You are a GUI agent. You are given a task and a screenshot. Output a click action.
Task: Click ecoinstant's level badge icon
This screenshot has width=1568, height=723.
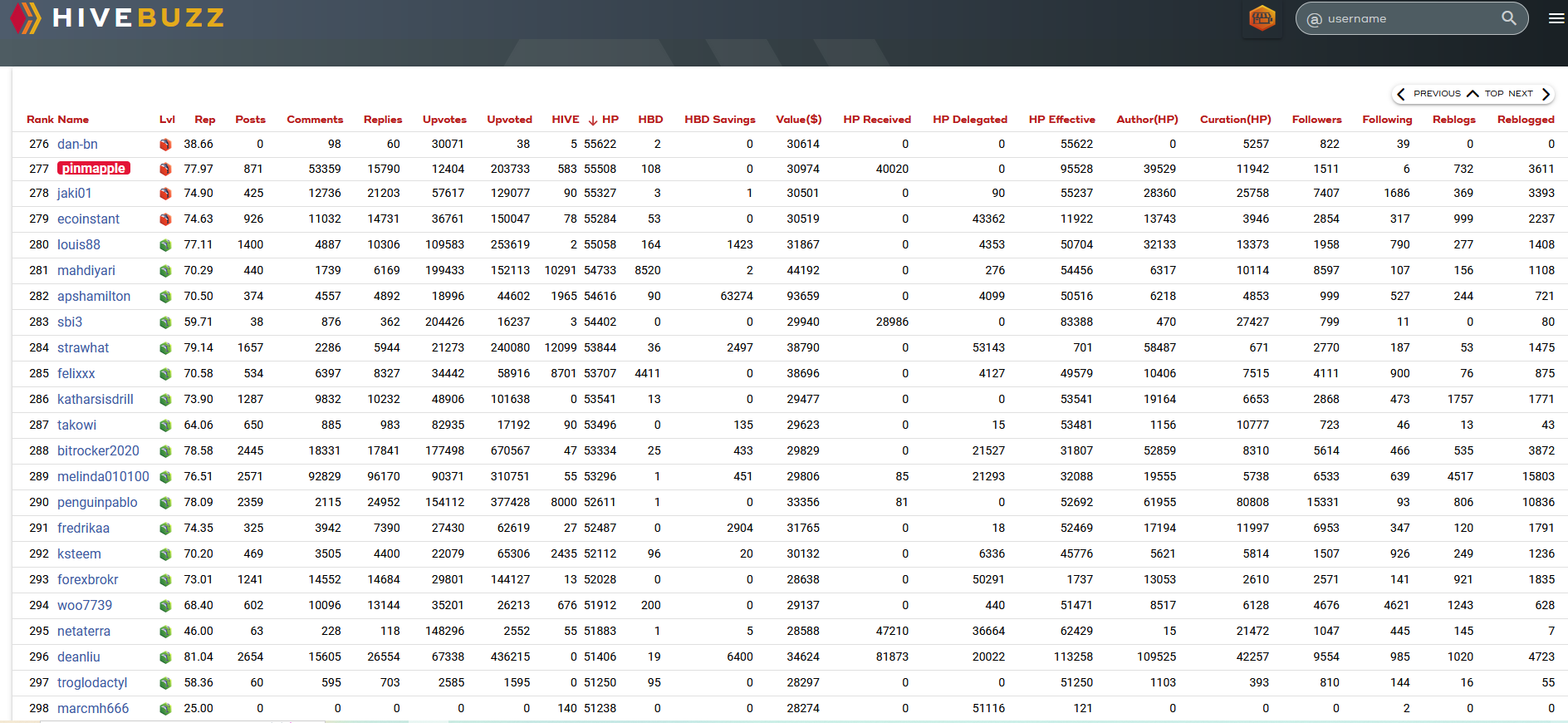[165, 219]
